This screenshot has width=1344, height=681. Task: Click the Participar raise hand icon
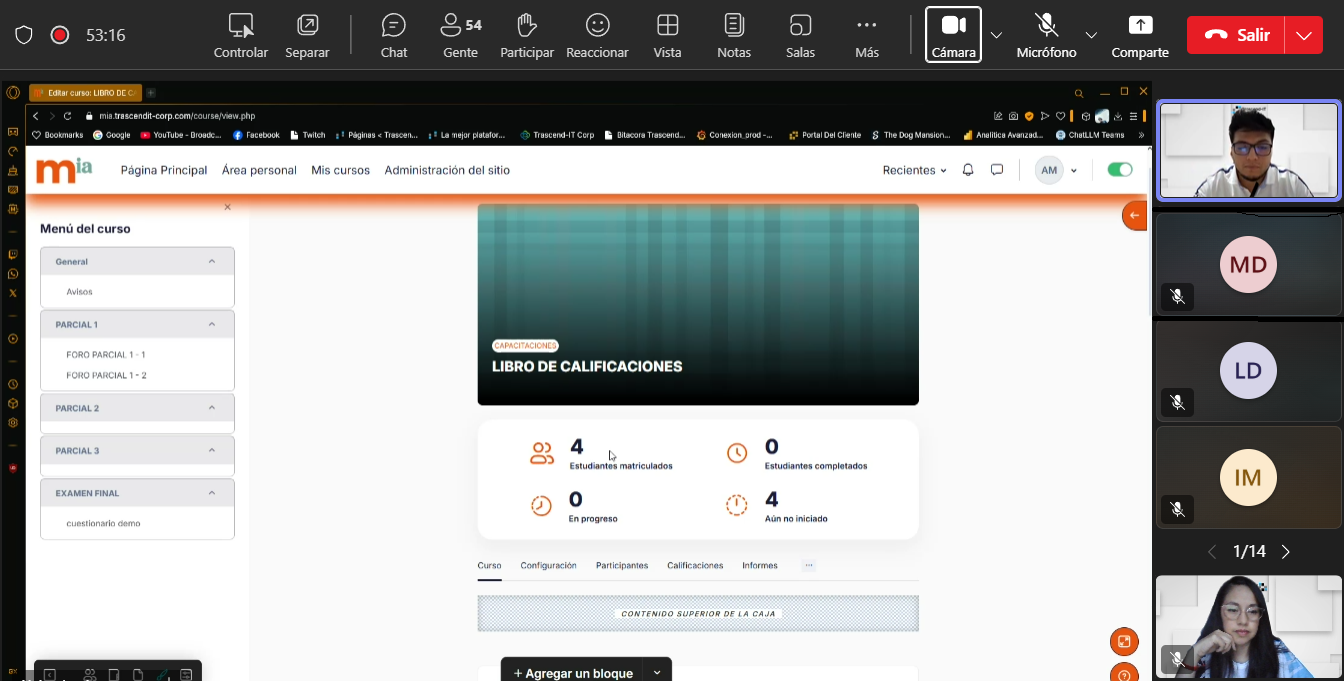click(x=527, y=35)
